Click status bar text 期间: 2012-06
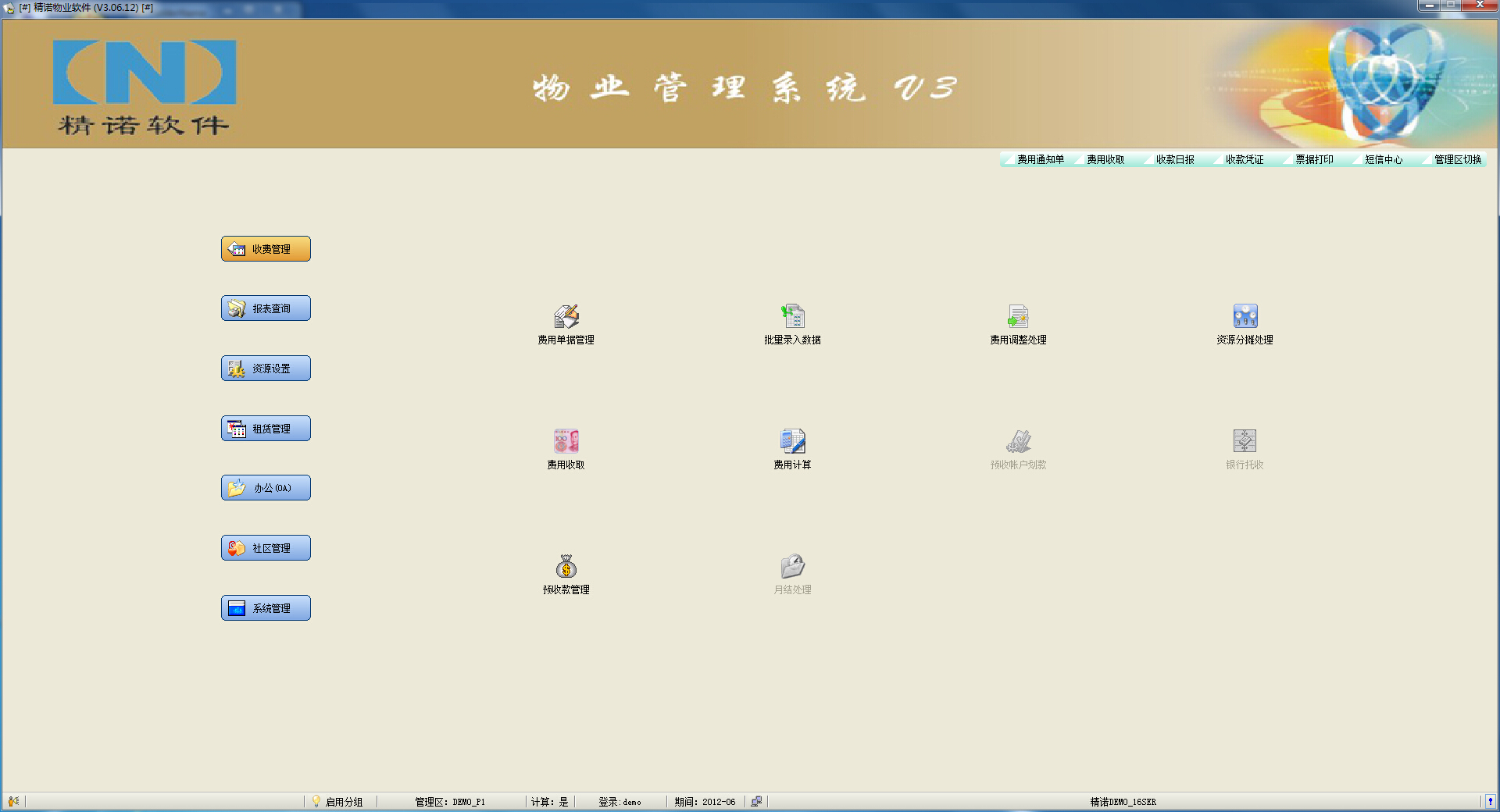The width and height of the screenshot is (1500, 812). (x=705, y=802)
